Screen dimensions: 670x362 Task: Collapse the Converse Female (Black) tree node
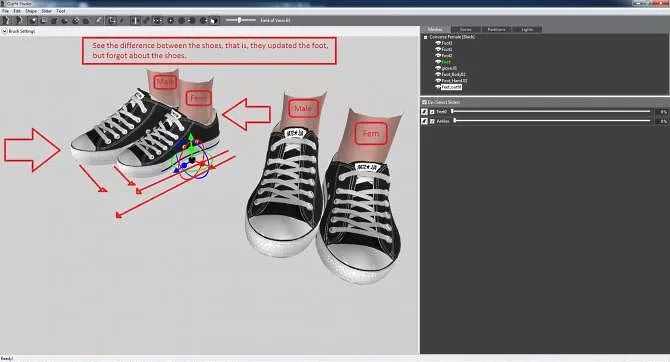[x=426, y=37]
